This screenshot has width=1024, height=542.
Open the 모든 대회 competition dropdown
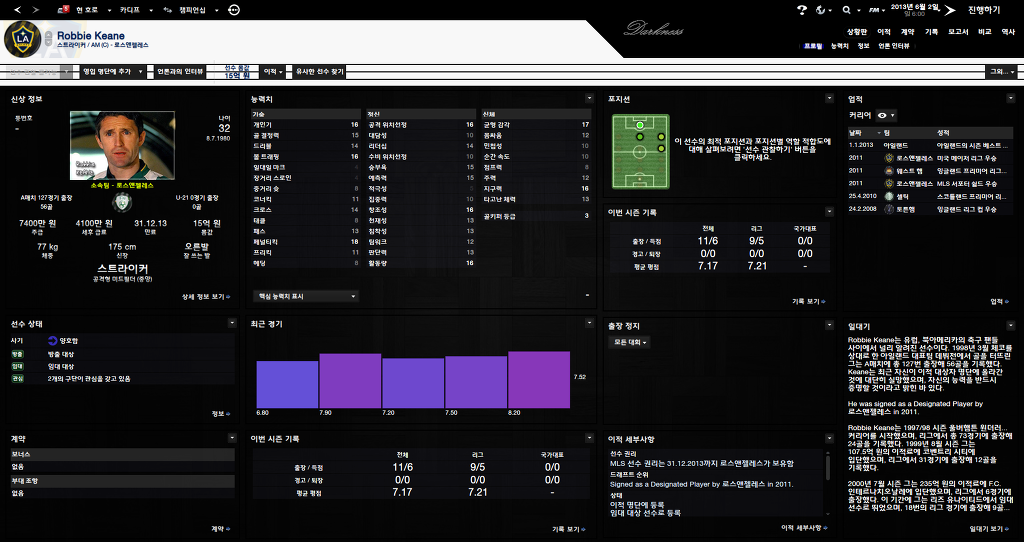(631, 342)
